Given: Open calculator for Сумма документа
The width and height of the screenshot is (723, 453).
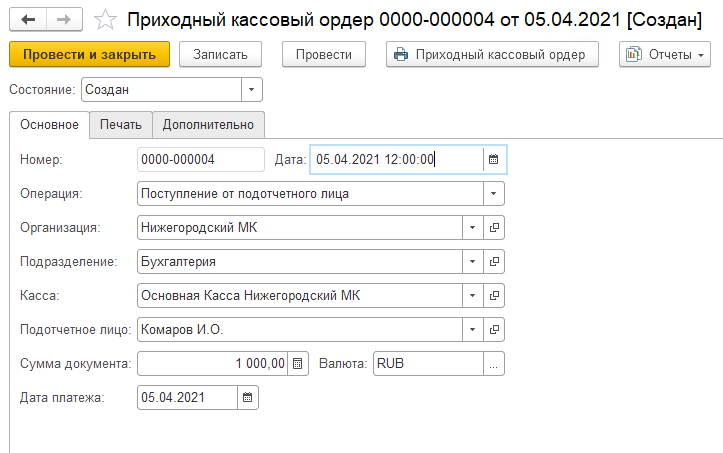Looking at the screenshot, I should click(297, 364).
